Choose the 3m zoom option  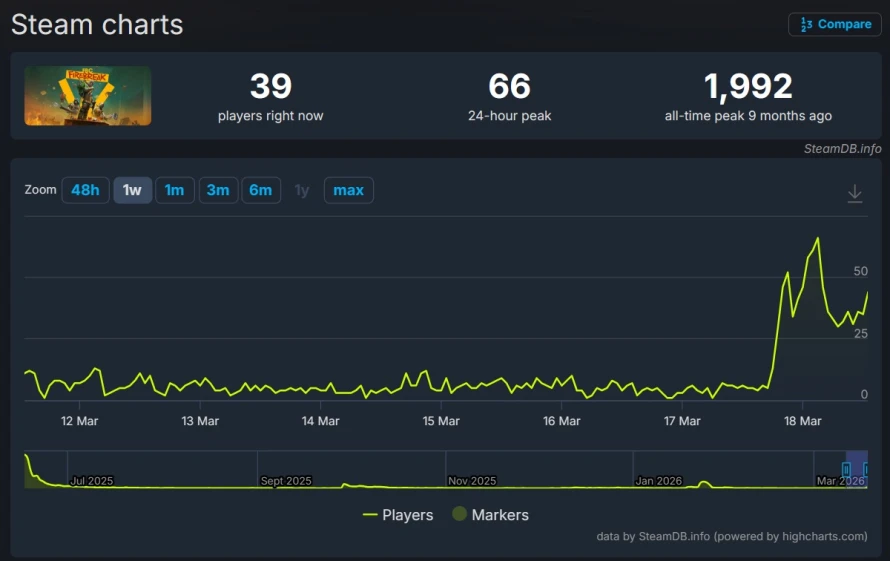click(x=218, y=190)
